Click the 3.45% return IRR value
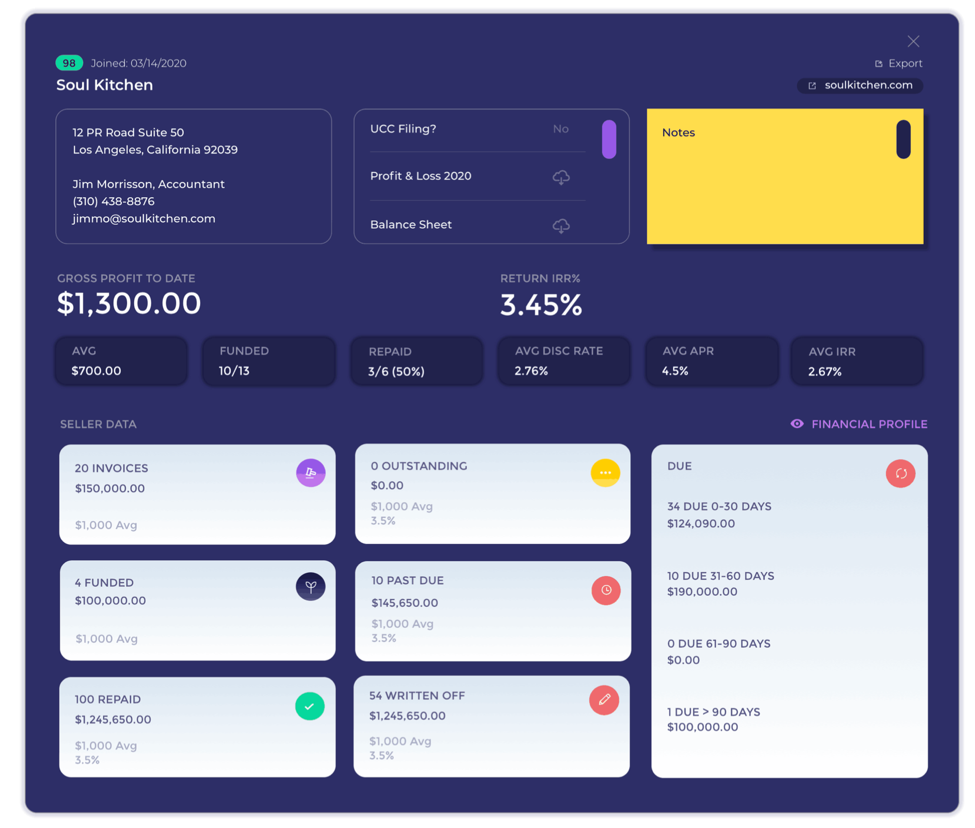Screen dimensions: 975x828 (541, 305)
